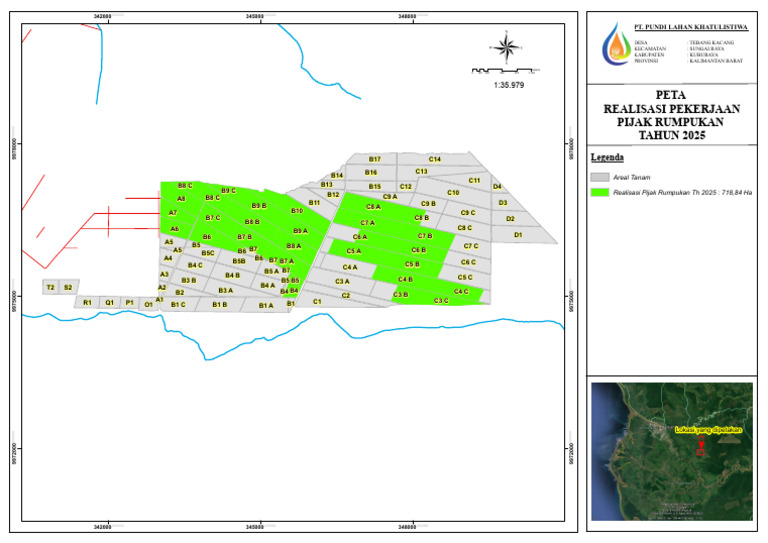The width and height of the screenshot is (768, 543).
Task: Select block B16 on the map
Action: click(371, 172)
